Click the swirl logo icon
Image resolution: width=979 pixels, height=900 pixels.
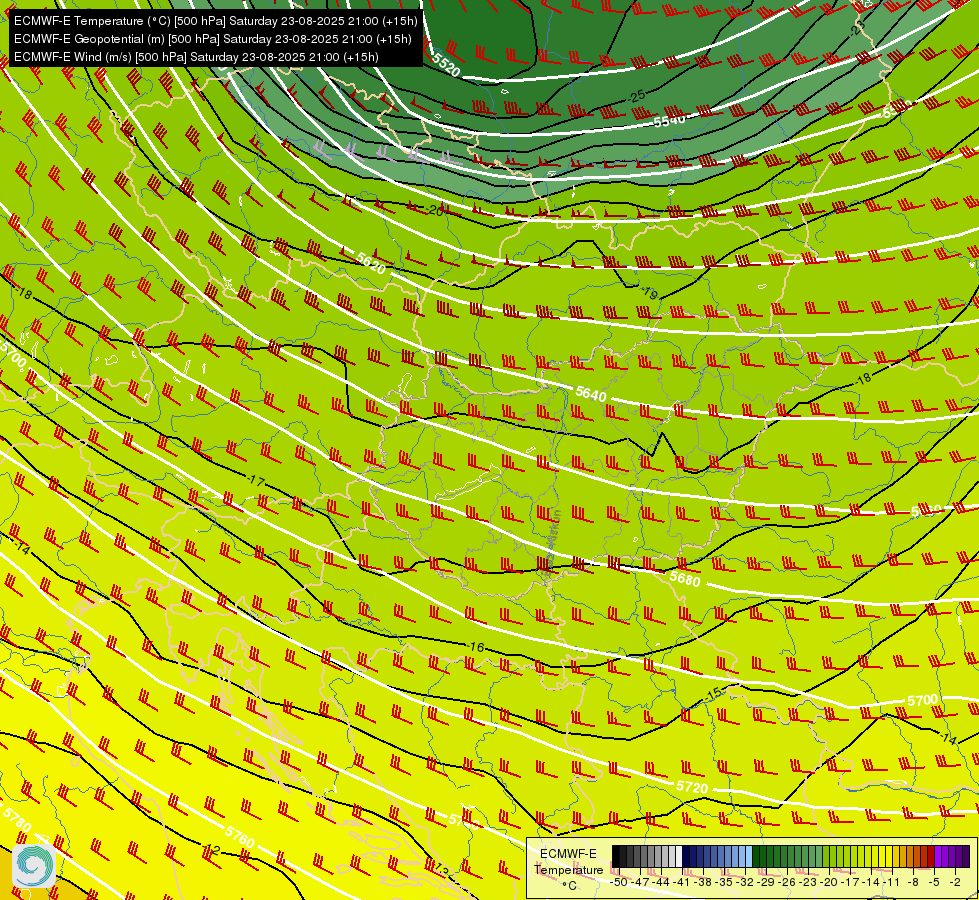(x=34, y=866)
